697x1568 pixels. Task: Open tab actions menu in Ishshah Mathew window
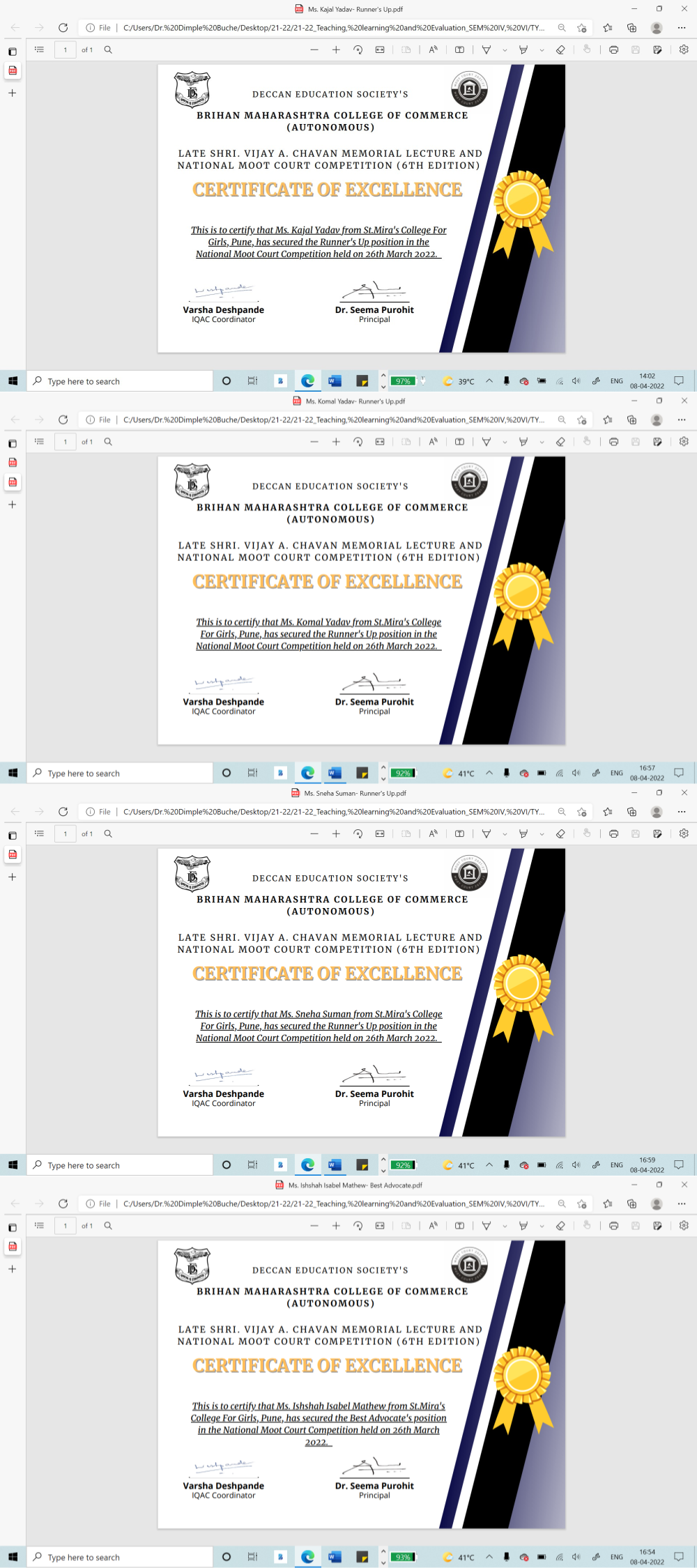(x=12, y=1227)
